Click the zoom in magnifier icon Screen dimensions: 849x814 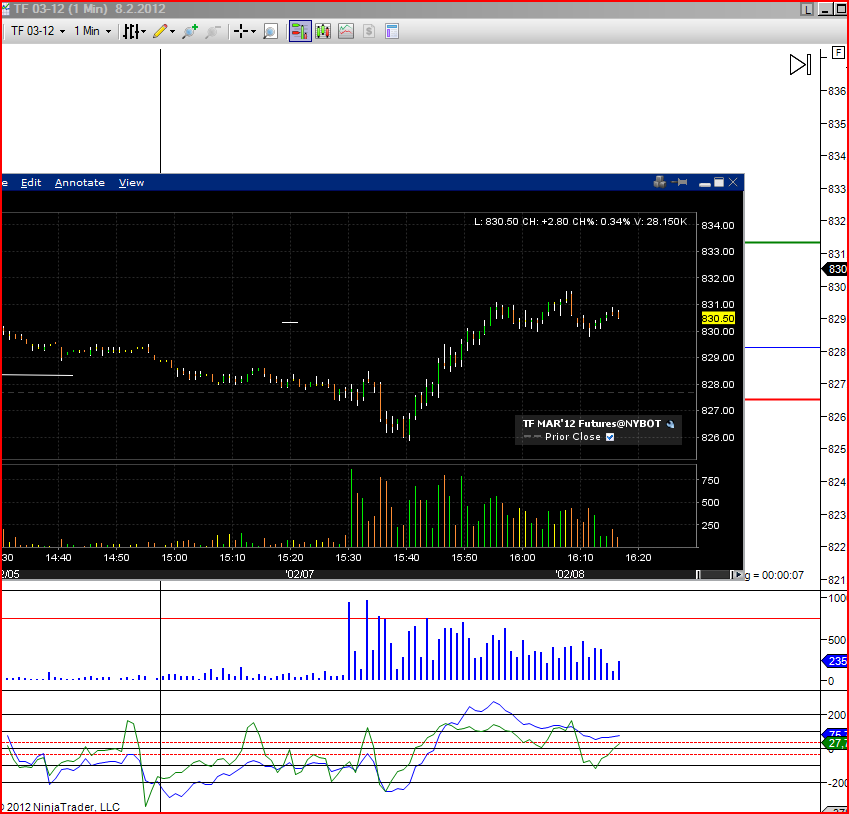pyautogui.click(x=189, y=31)
